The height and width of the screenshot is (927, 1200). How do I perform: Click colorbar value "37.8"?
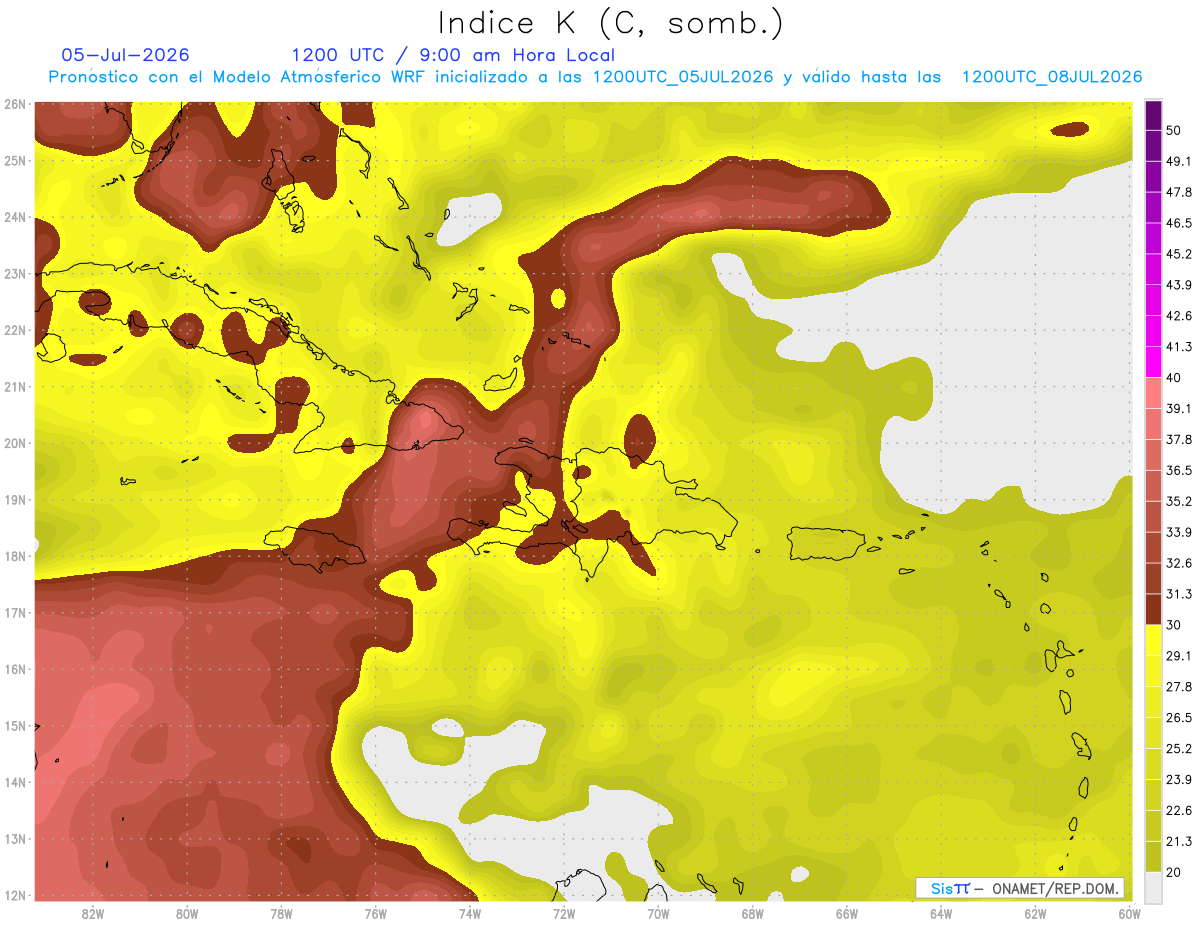[x=1179, y=439]
